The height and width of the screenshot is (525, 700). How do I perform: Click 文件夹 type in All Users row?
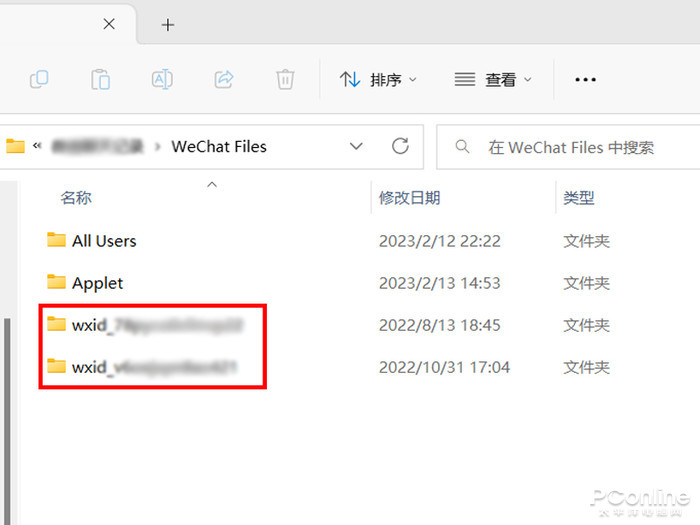coord(586,242)
